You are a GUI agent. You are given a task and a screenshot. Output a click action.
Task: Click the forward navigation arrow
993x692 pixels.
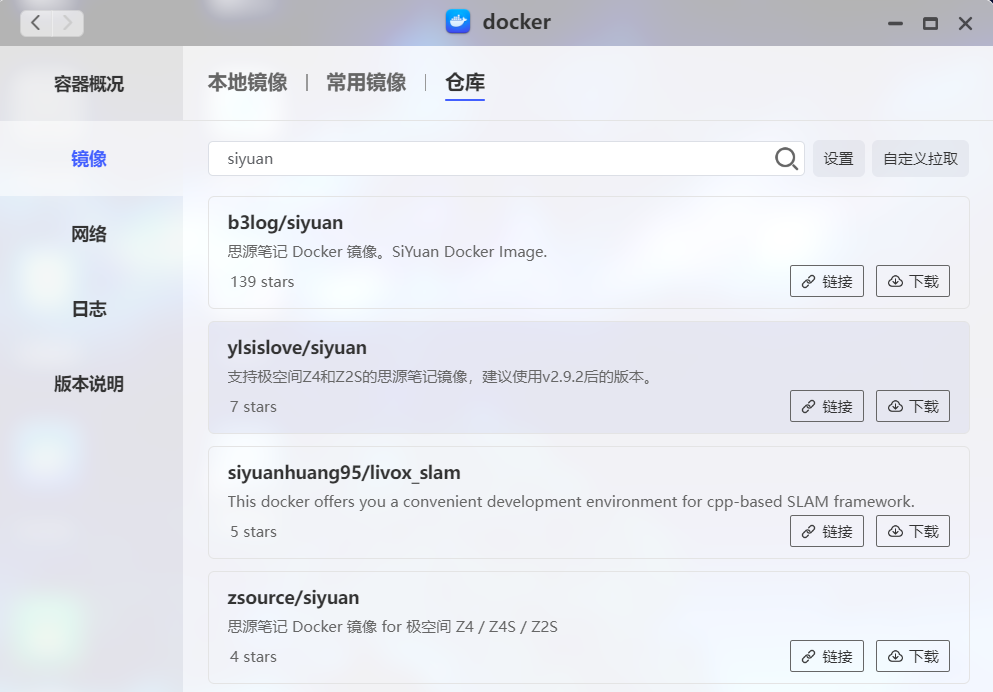[x=68, y=23]
